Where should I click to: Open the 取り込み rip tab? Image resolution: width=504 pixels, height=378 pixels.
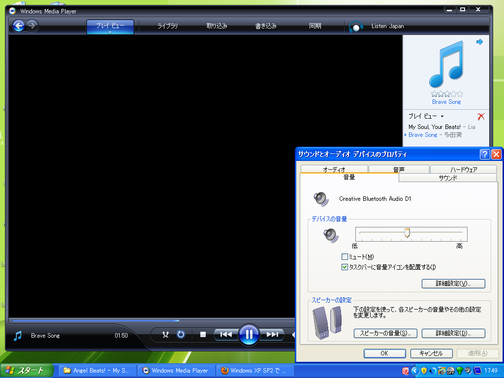point(217,26)
